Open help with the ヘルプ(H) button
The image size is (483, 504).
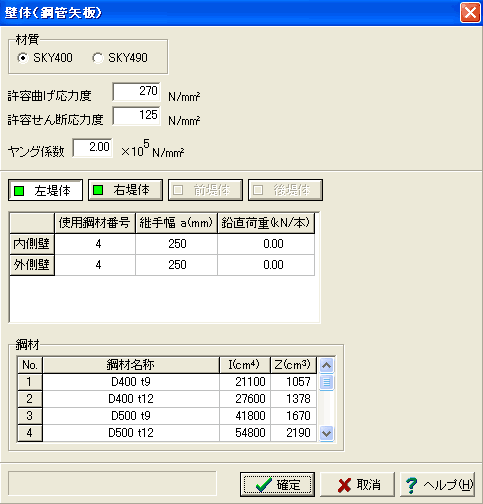pyautogui.click(x=437, y=484)
